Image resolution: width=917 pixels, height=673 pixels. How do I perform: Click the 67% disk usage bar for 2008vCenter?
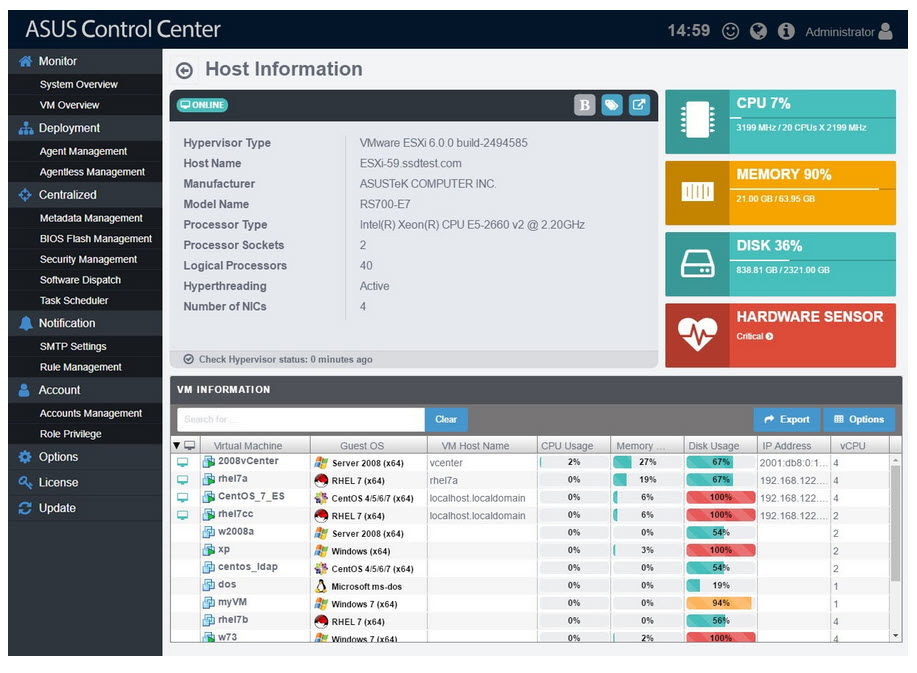tap(720, 463)
